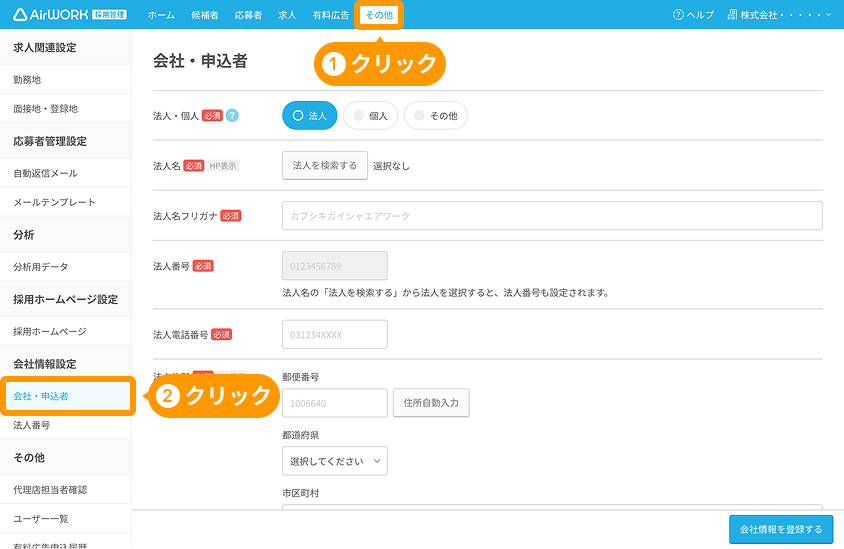Click the 法人名フリガナ input field

click(x=552, y=216)
